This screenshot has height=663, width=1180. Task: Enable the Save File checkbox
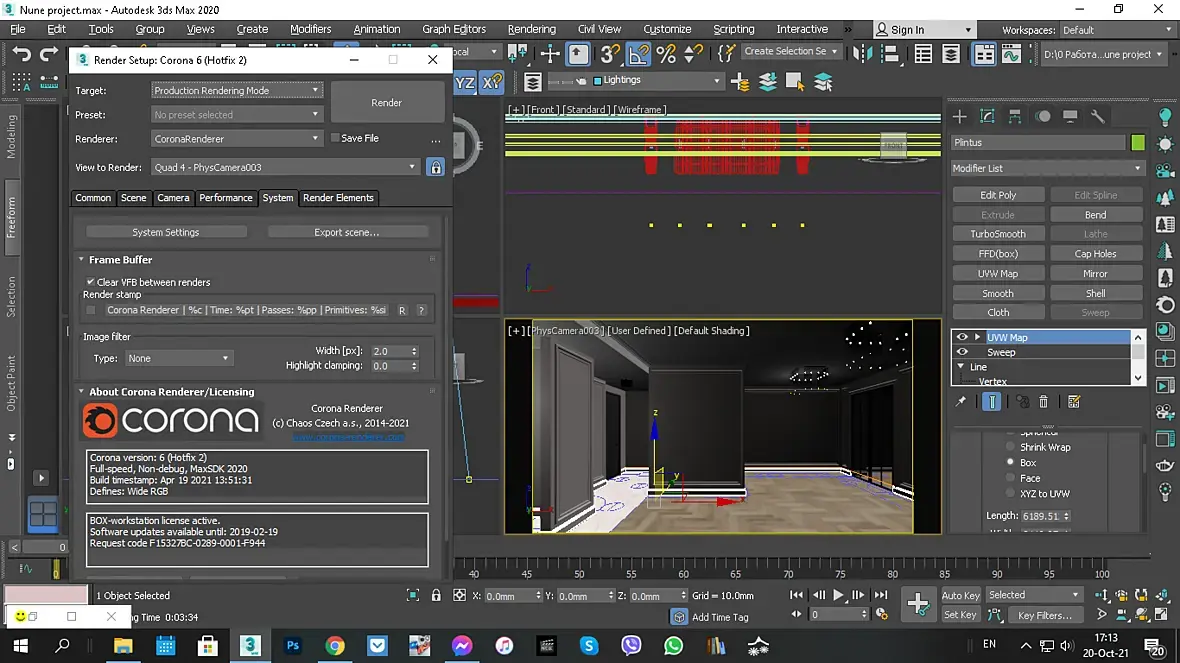(x=335, y=139)
